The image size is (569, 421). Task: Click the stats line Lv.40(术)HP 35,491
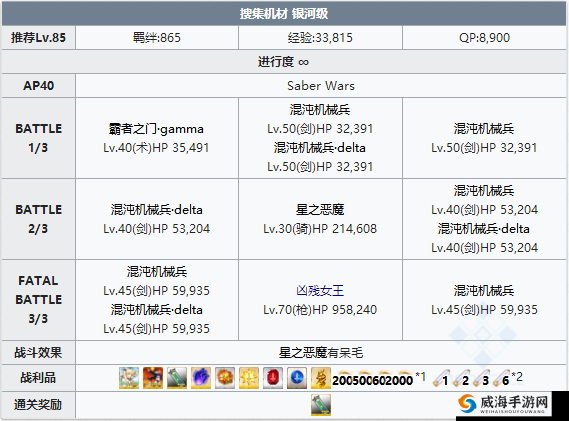tap(156, 148)
